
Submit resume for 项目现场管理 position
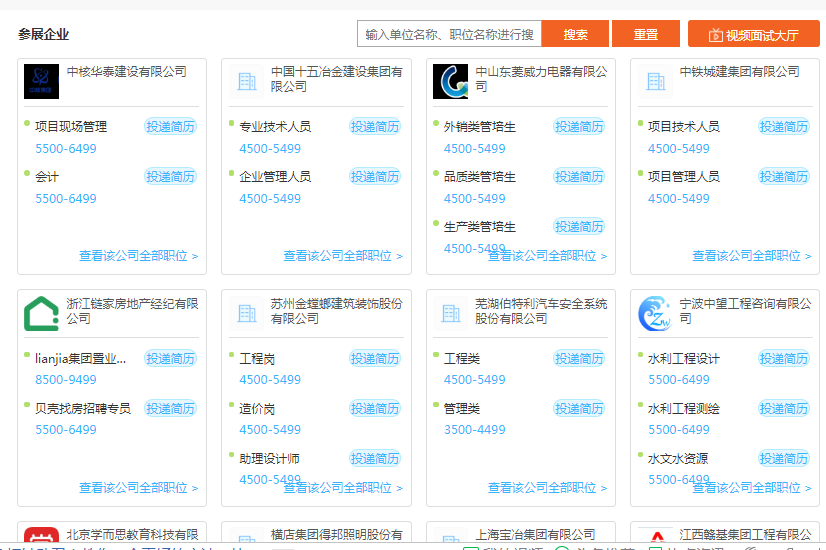tap(170, 127)
